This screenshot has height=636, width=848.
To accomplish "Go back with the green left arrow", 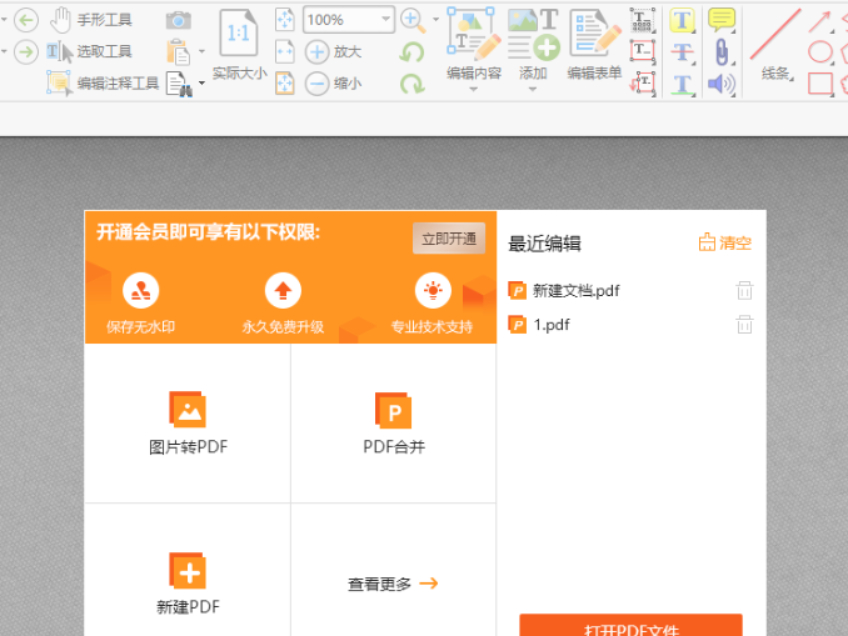I will [26, 21].
